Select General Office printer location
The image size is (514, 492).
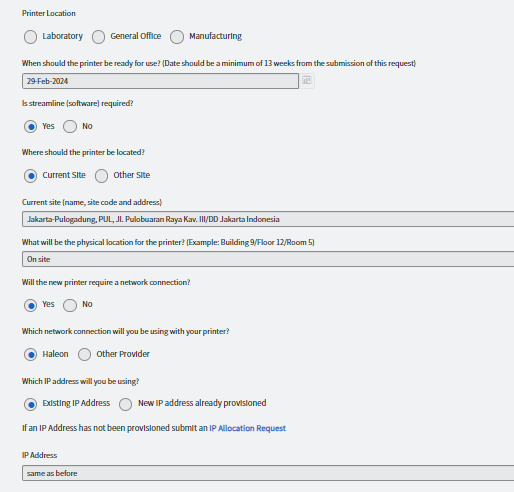click(x=98, y=37)
